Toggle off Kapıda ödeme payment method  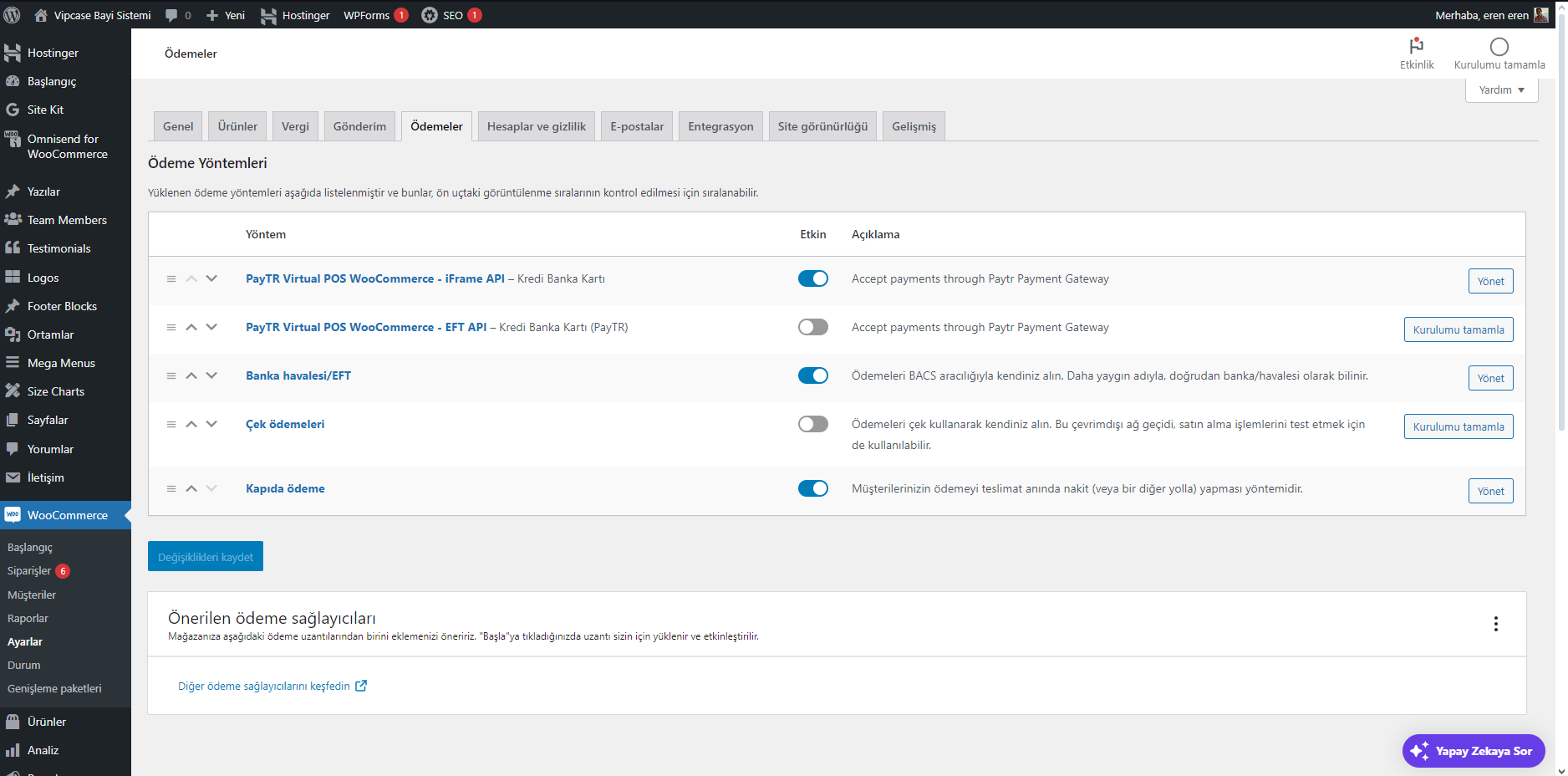[813, 488]
